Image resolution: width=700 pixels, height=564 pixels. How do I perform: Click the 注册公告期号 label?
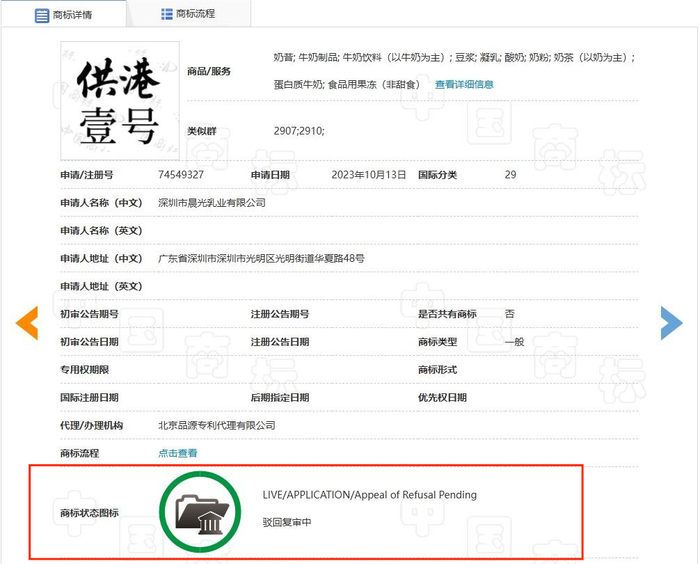point(280,314)
